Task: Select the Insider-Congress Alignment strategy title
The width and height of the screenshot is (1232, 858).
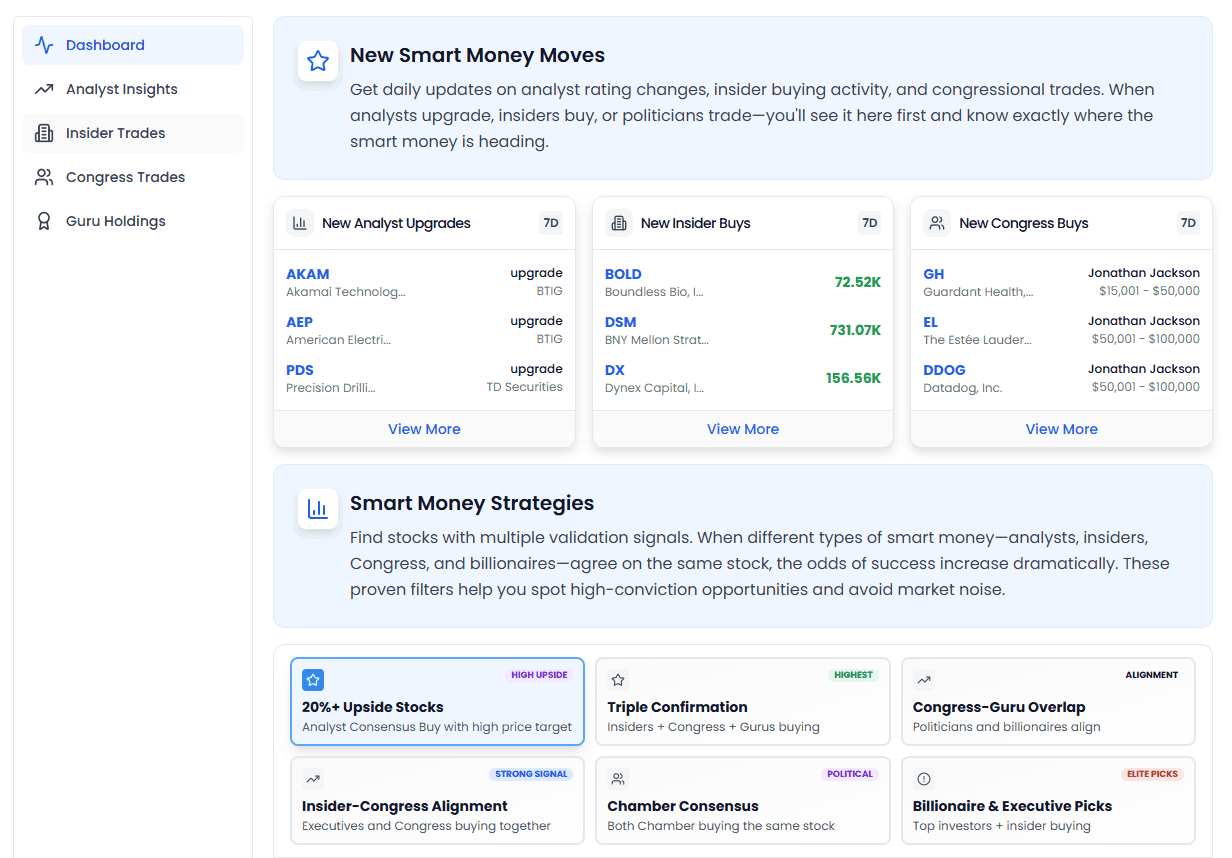Action: click(405, 806)
